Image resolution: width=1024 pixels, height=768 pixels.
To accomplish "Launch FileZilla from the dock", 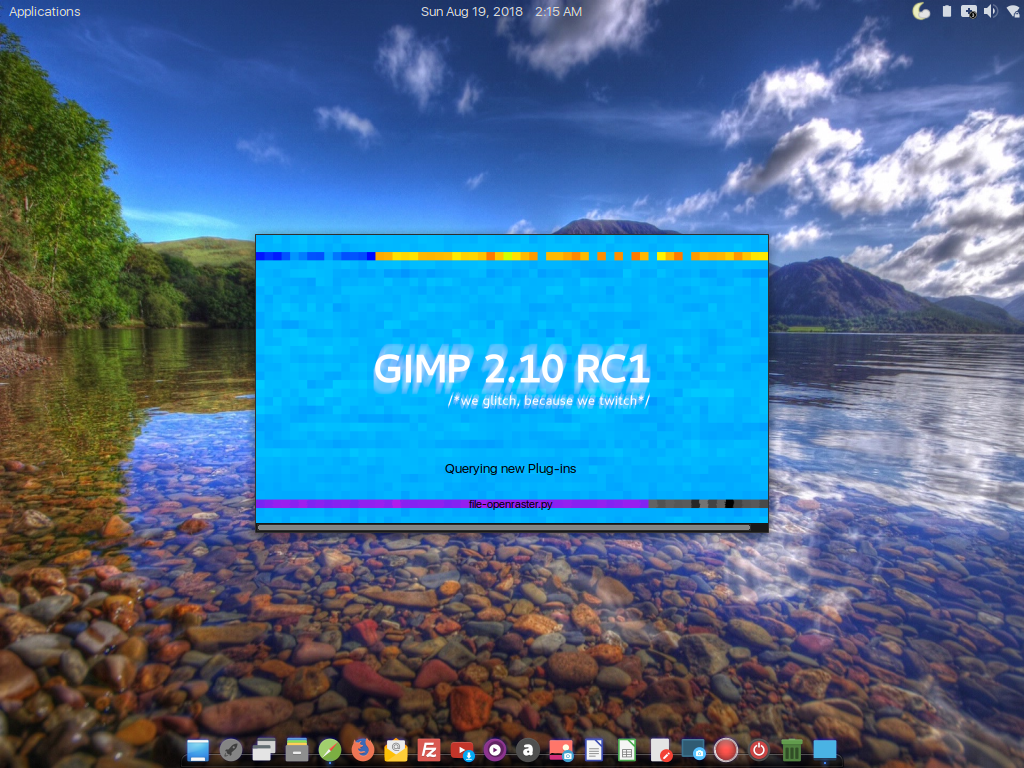I will coord(429,750).
